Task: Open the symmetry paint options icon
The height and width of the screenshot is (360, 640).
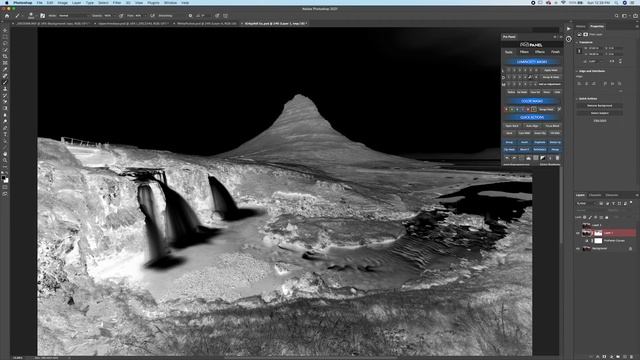Action: click(225, 16)
